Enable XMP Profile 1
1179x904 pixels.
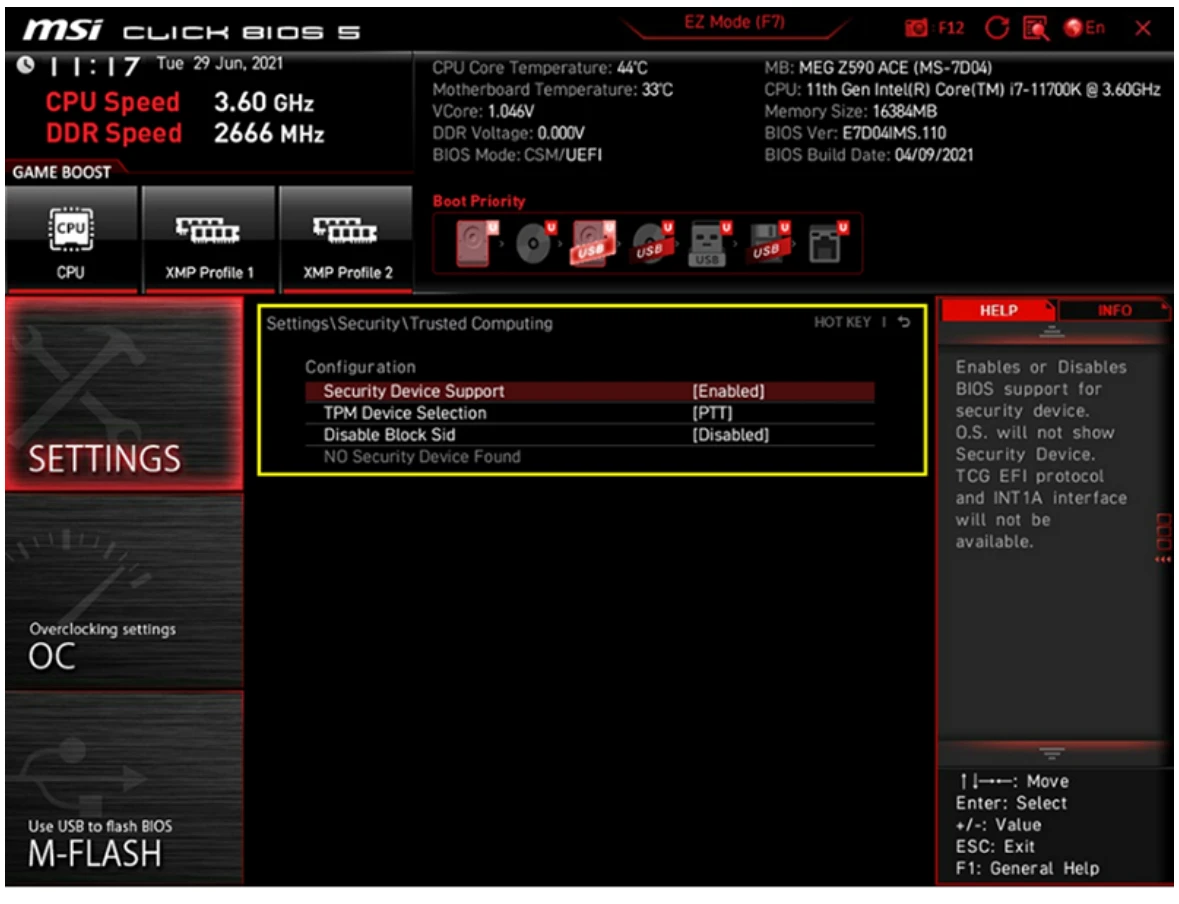[x=209, y=240]
